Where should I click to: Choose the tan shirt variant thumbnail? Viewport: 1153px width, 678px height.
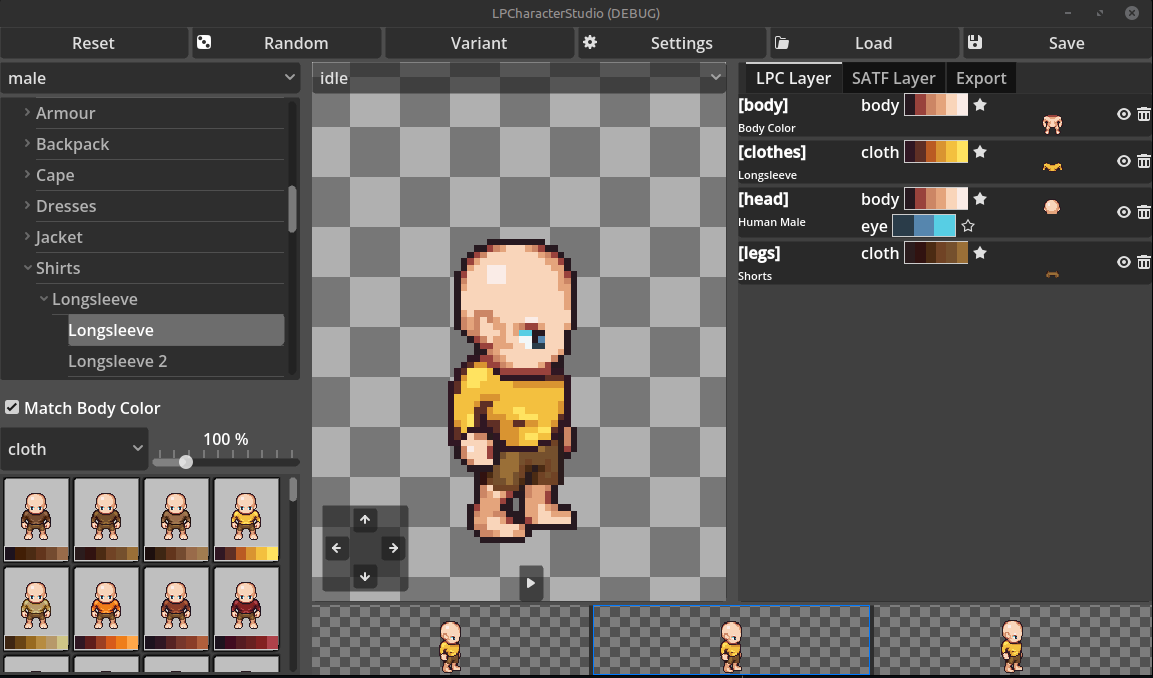36,609
